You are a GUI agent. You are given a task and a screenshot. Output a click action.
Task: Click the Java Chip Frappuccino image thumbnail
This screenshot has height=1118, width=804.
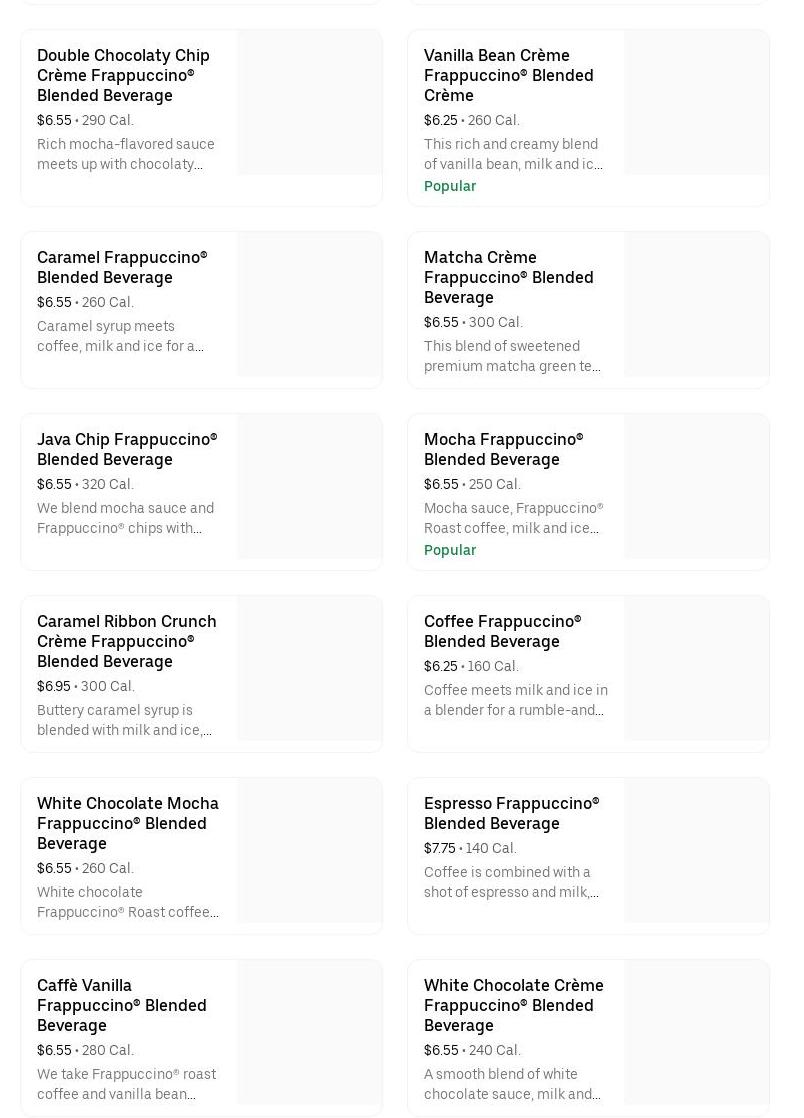309,487
